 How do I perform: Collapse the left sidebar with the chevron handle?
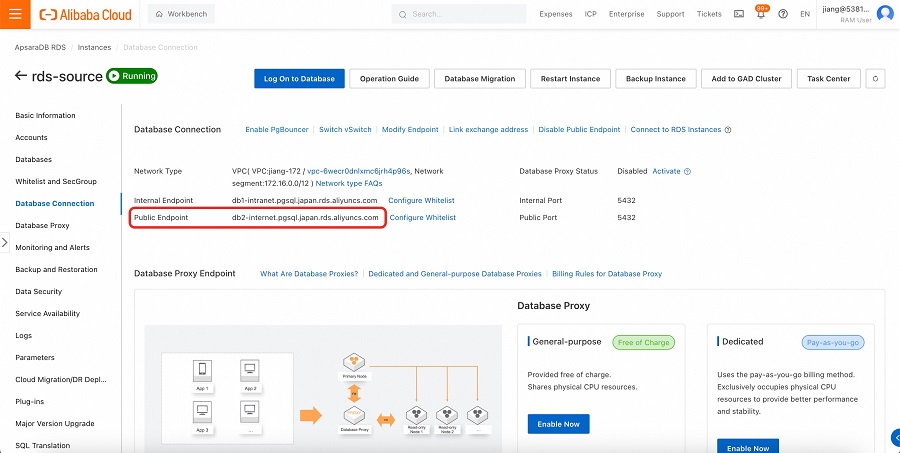click(x=5, y=242)
